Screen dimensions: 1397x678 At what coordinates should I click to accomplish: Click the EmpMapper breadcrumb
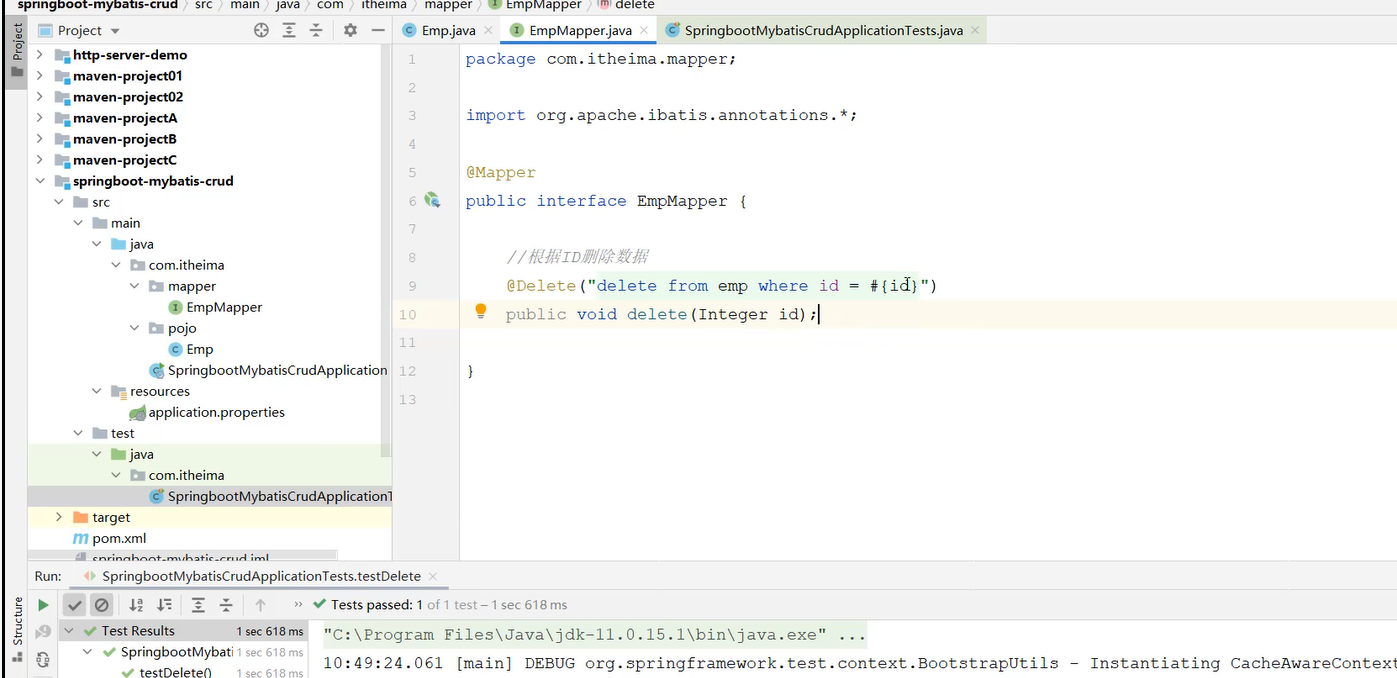point(544,5)
